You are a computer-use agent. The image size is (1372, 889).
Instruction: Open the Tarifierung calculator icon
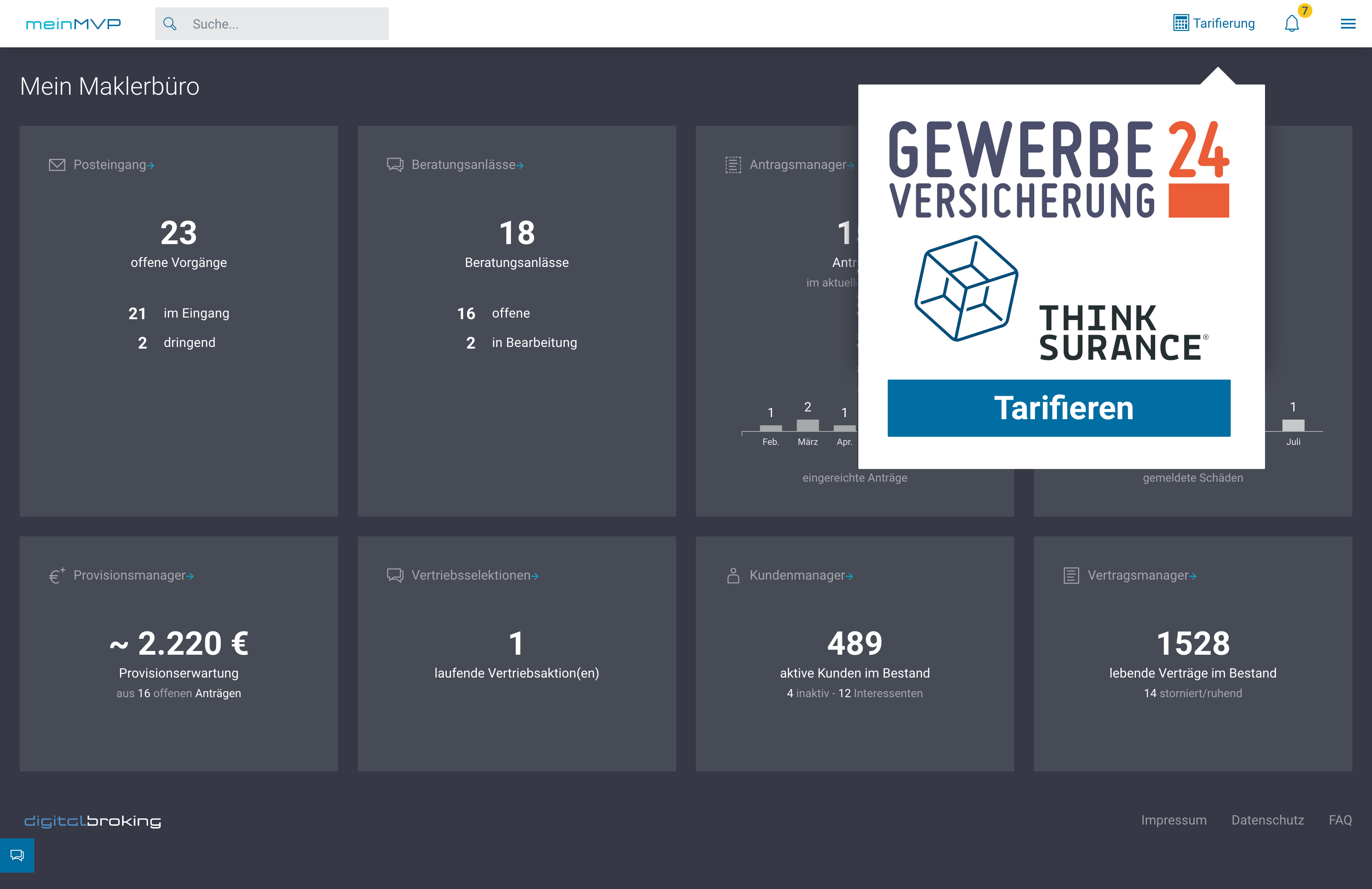1180,23
